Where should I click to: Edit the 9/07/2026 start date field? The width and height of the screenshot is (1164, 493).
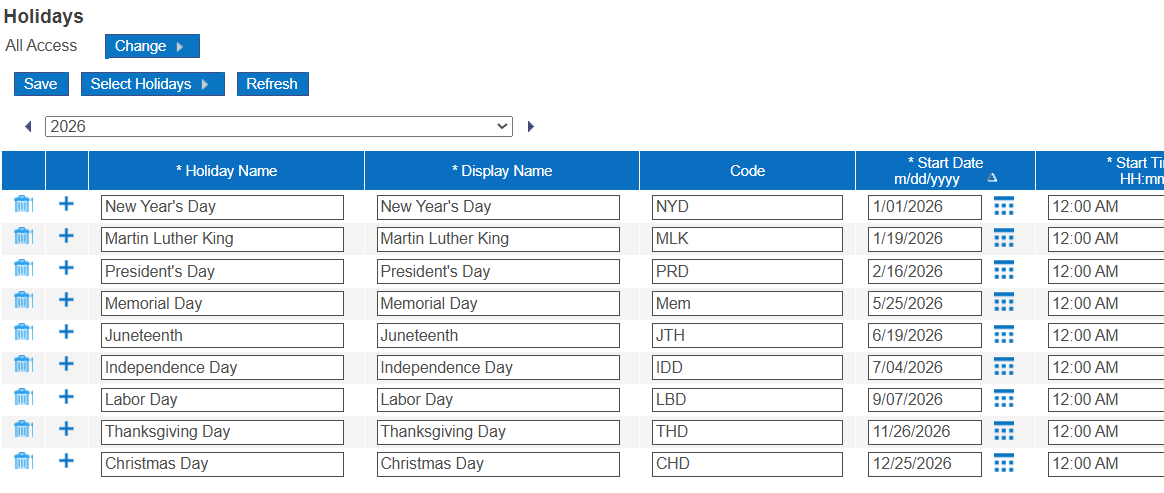click(925, 399)
